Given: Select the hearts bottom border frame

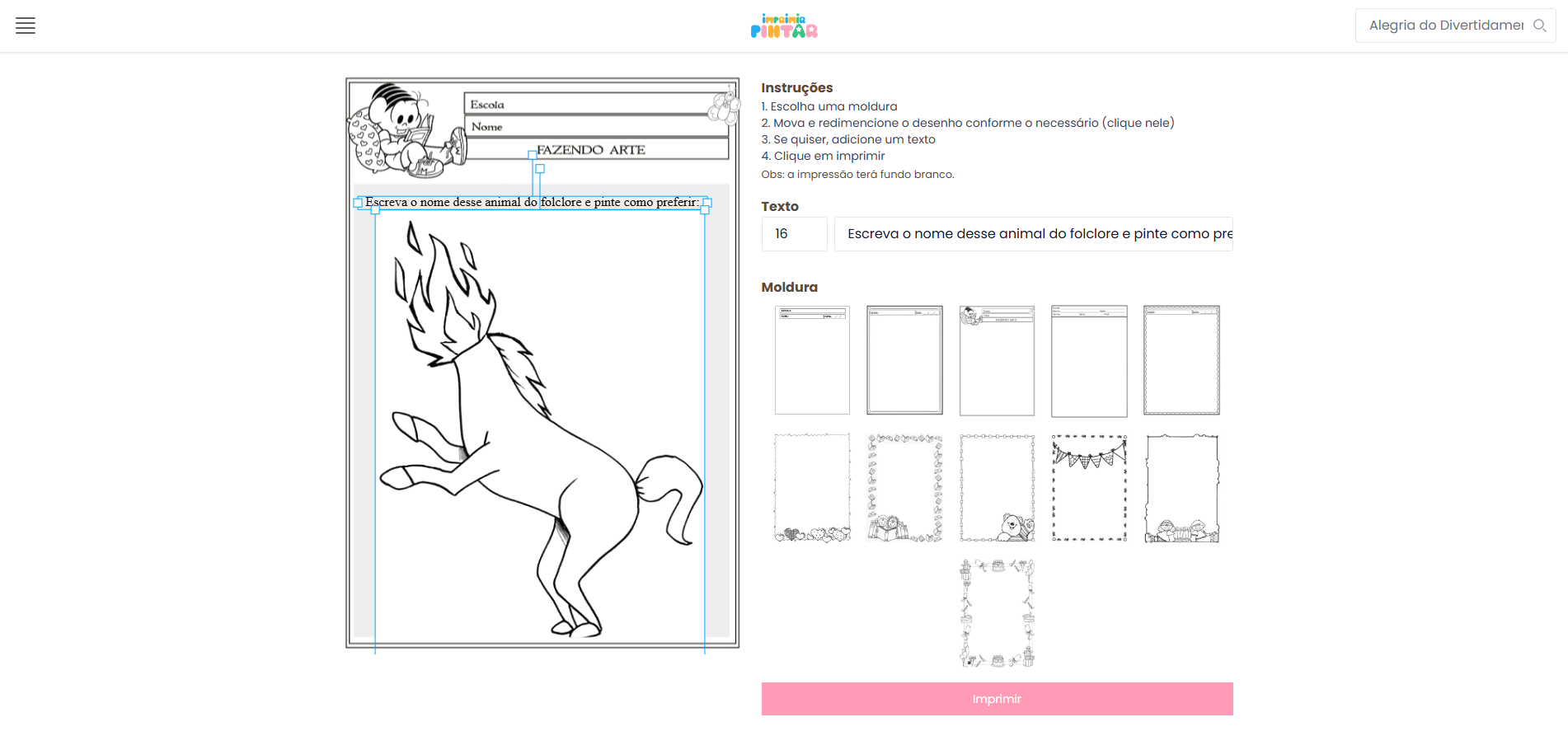Looking at the screenshot, I should (812, 488).
